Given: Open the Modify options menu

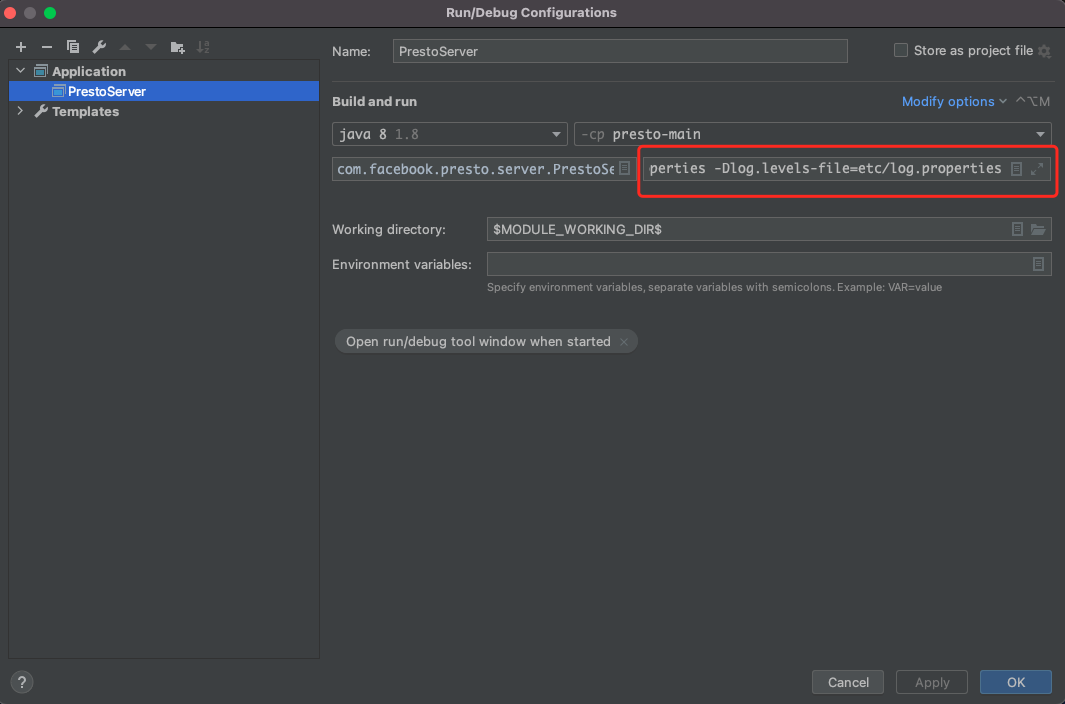Looking at the screenshot, I should (954, 101).
